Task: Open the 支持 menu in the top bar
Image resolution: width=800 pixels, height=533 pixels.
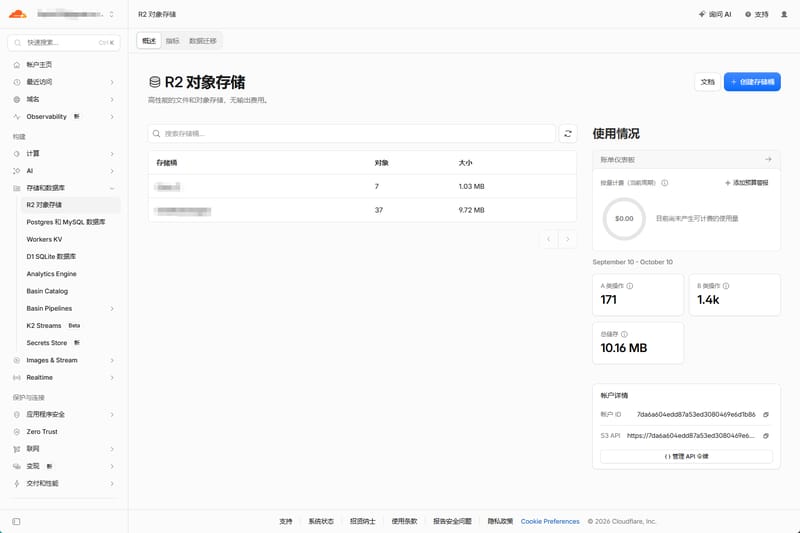Action: [x=757, y=14]
